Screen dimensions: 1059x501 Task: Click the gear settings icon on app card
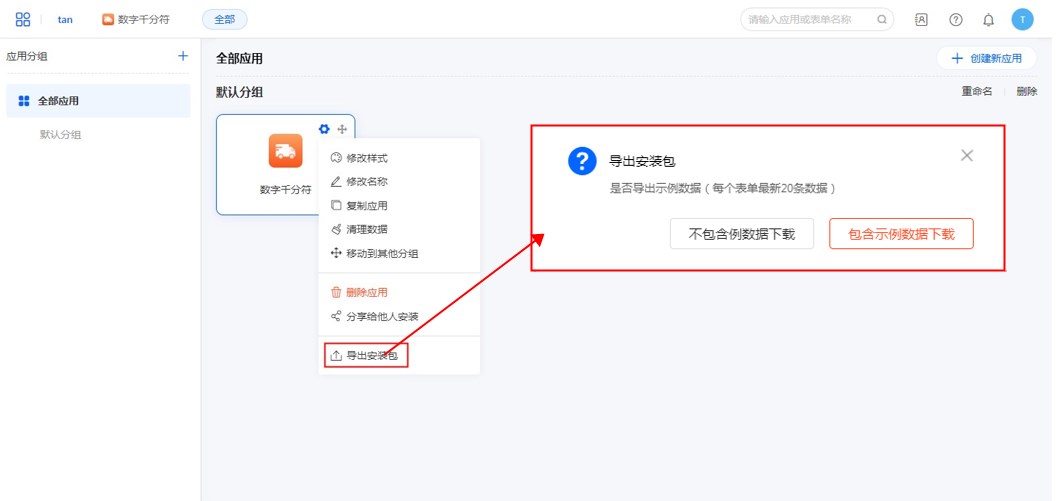(324, 129)
